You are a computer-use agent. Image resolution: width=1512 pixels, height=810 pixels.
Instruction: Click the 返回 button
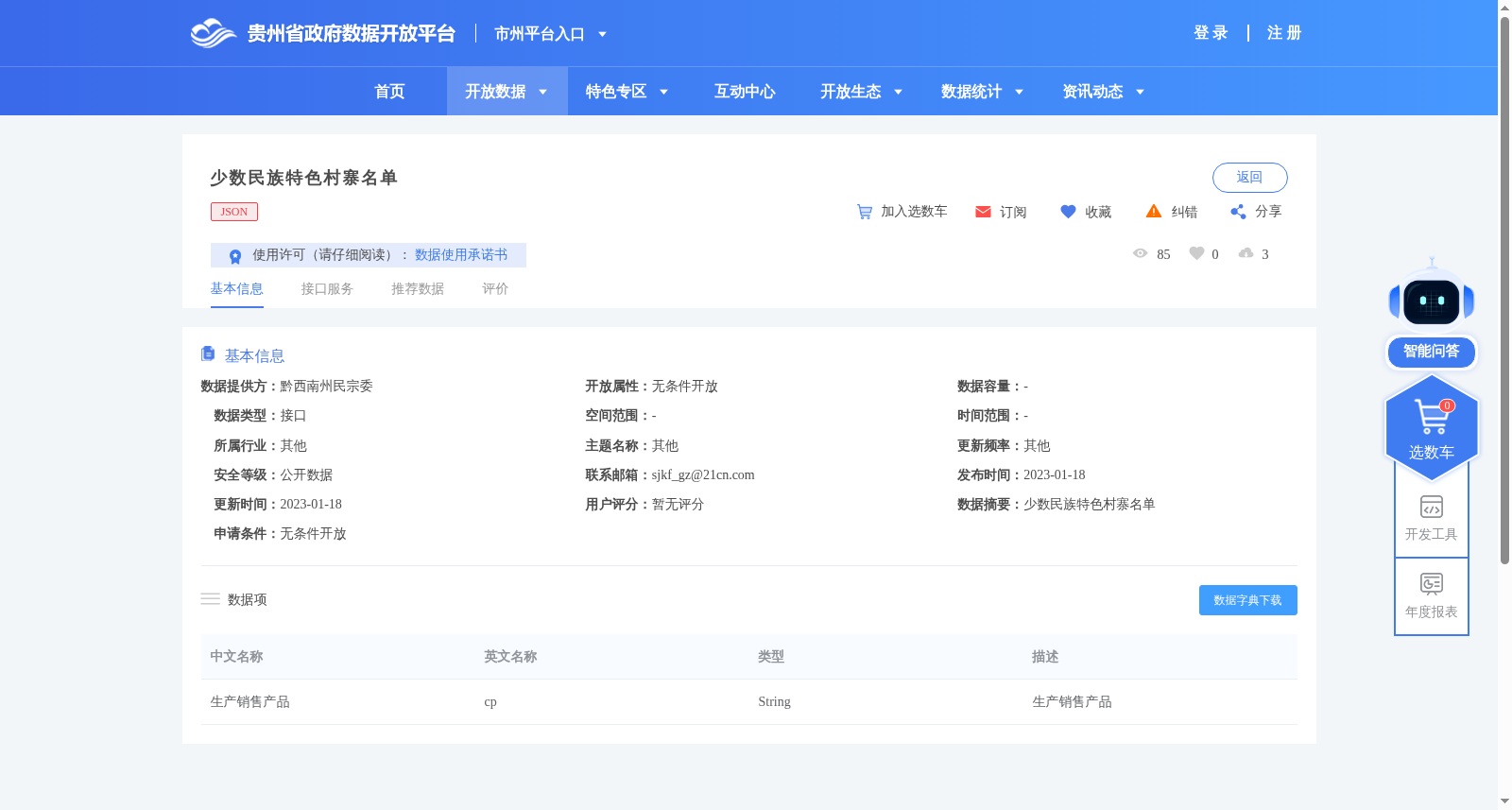1249,178
